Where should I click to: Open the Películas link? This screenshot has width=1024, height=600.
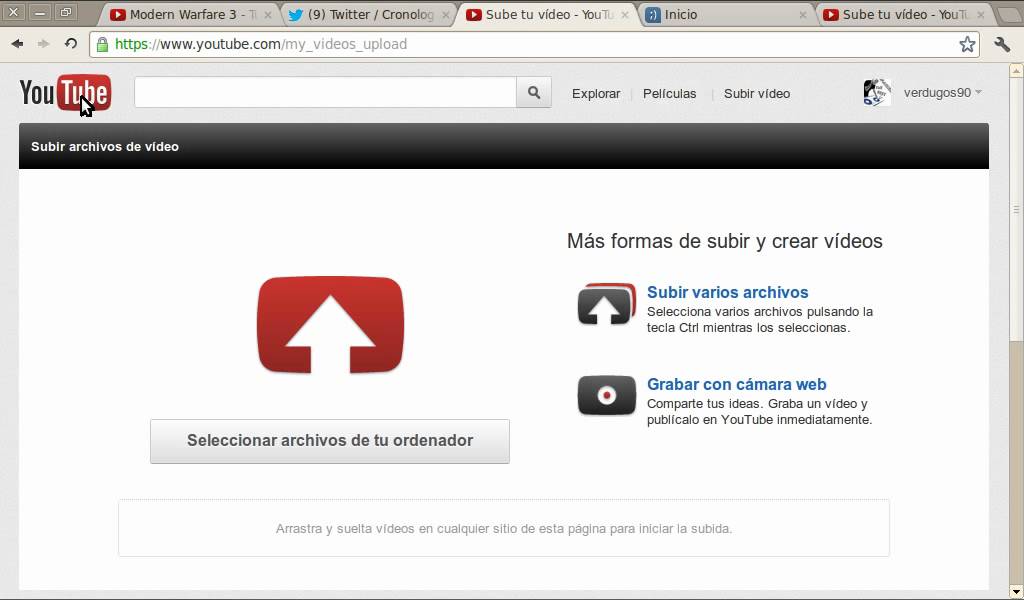pos(669,93)
